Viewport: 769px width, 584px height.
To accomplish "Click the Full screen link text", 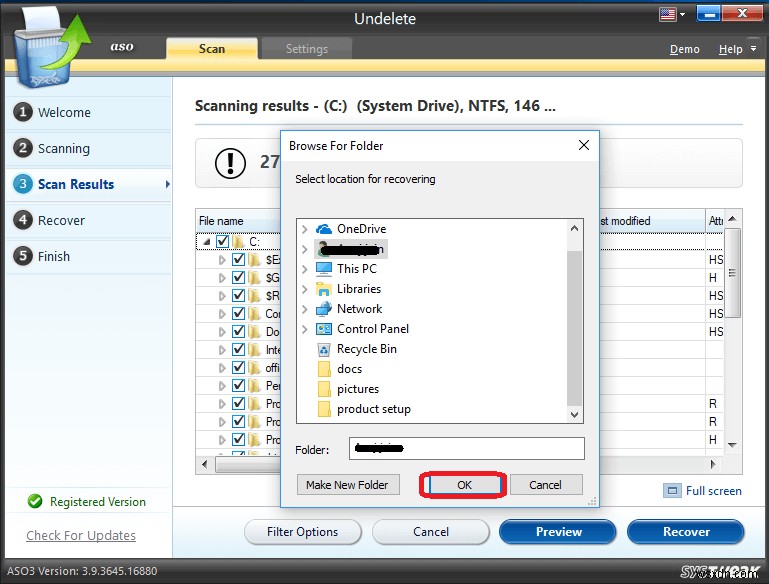I will click(714, 491).
